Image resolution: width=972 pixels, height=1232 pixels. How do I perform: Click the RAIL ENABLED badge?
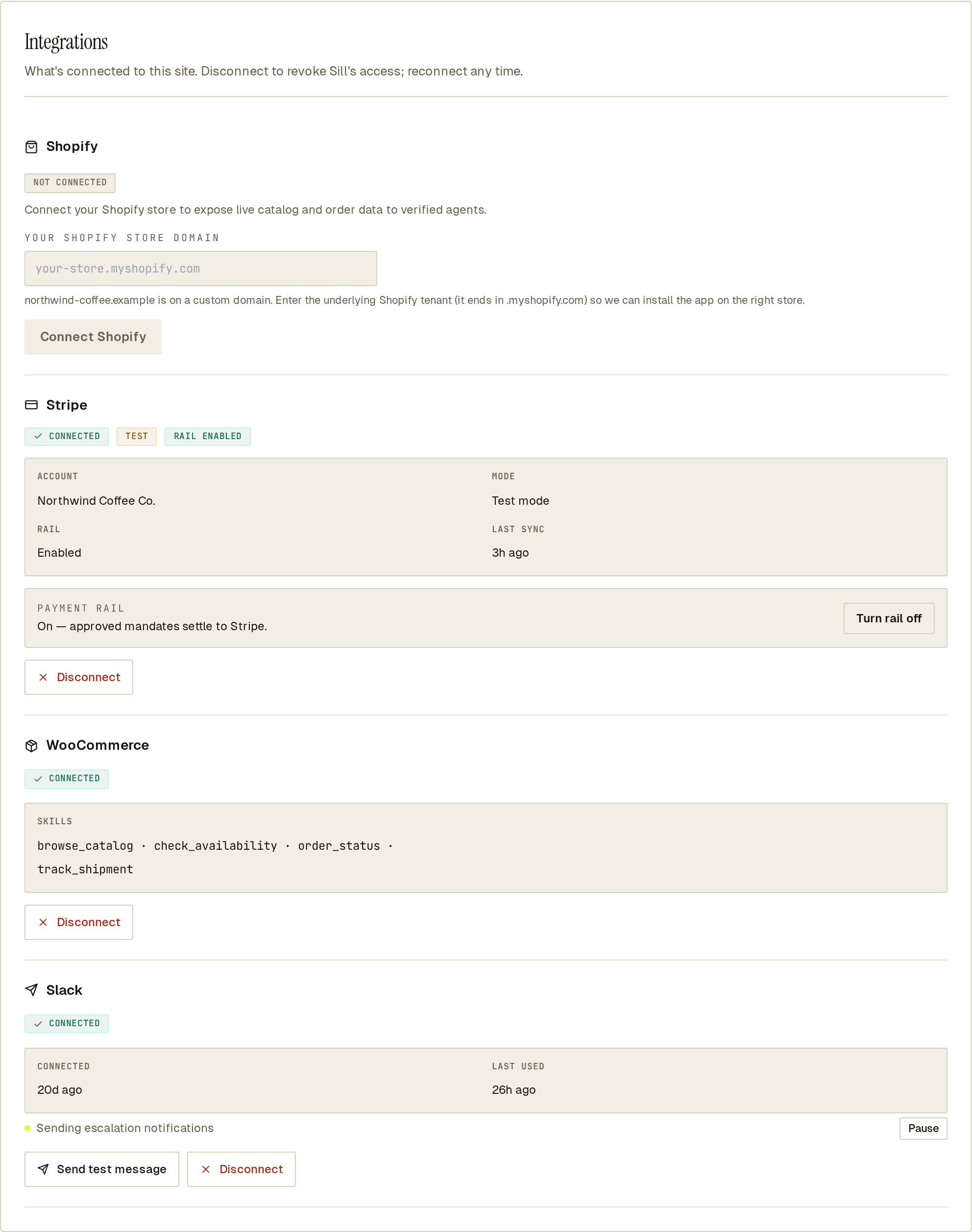coord(208,436)
